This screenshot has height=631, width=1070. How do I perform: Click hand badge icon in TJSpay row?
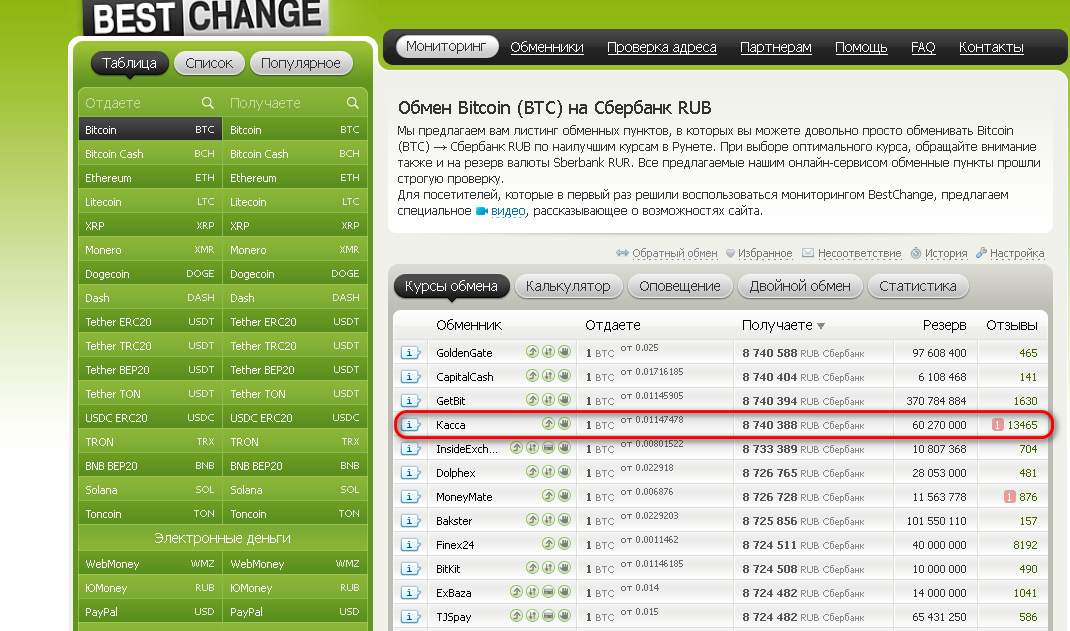[x=564, y=616]
